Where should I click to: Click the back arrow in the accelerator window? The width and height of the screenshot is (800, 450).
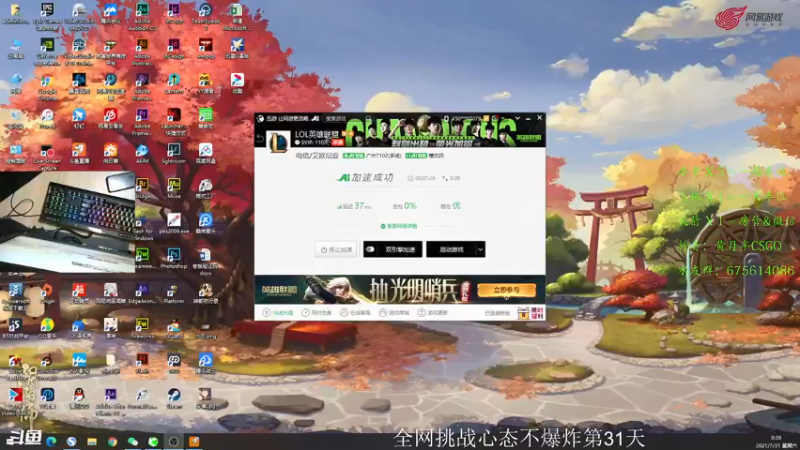point(260,139)
